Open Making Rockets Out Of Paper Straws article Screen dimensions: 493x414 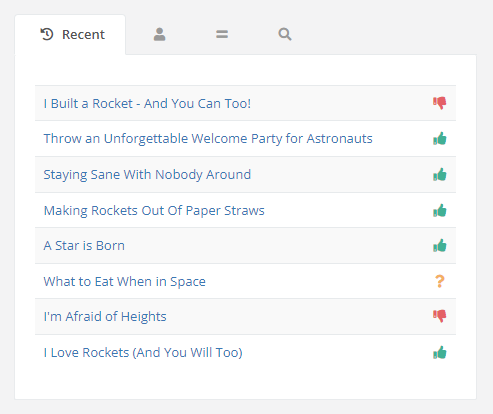tap(154, 211)
